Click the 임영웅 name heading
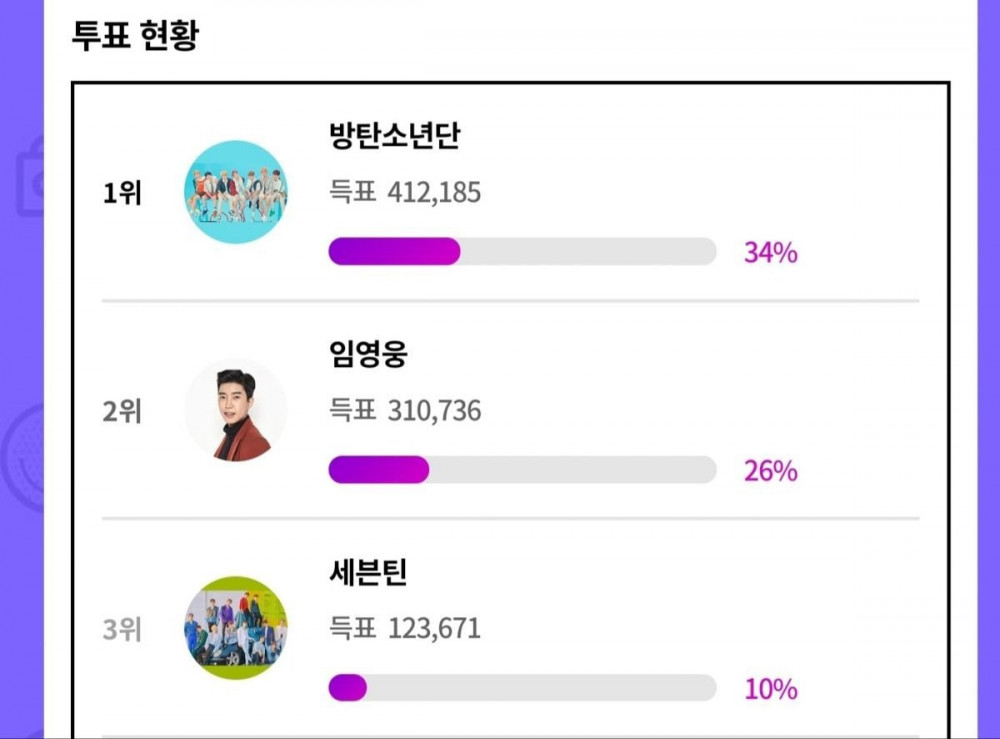 (368, 354)
